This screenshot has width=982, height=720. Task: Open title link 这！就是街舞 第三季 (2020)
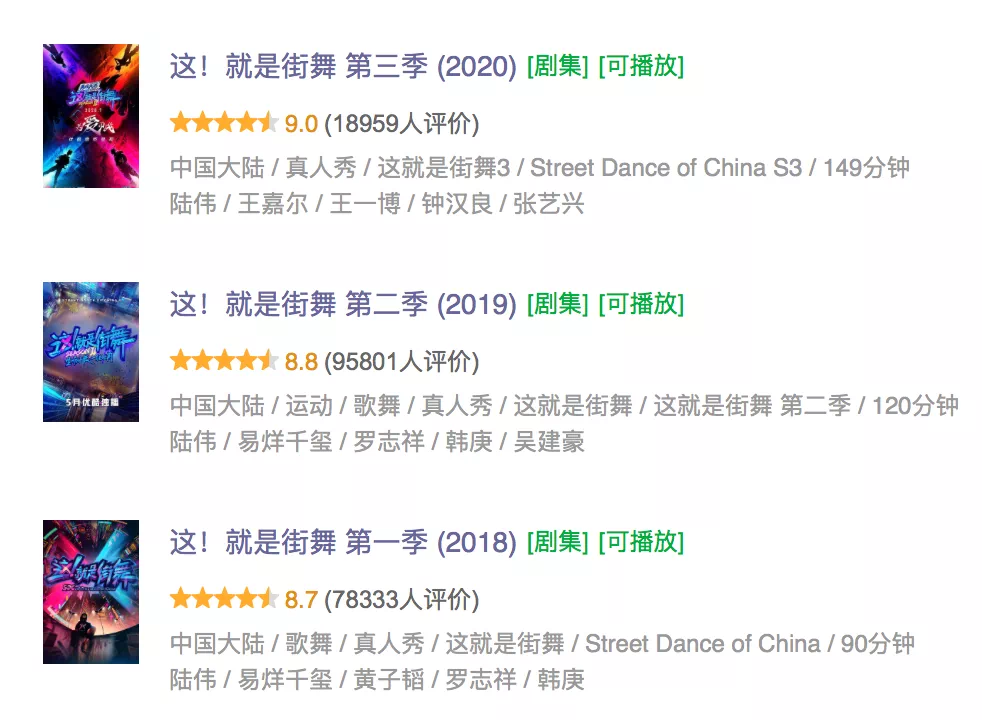click(343, 66)
